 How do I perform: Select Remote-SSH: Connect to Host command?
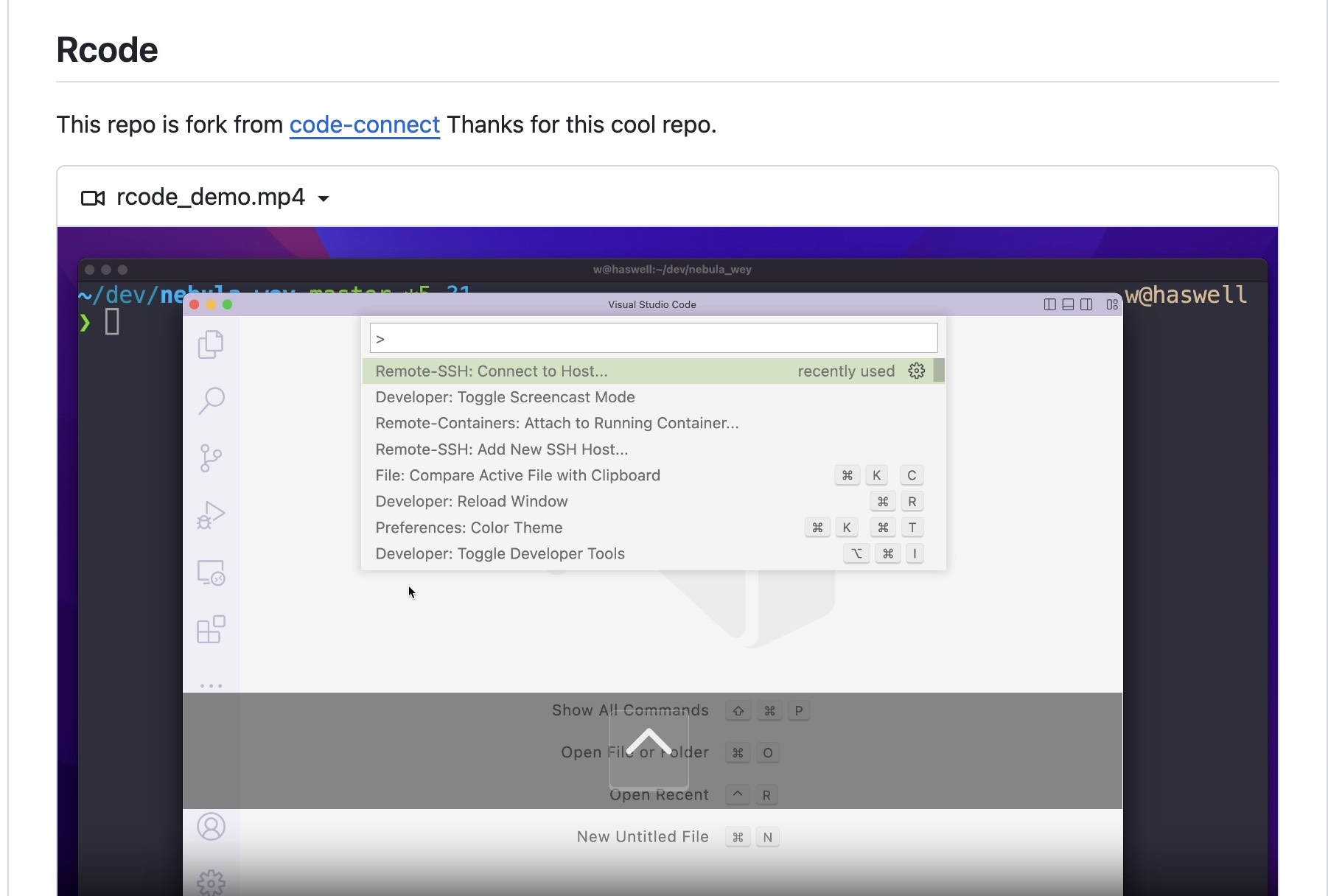coord(648,371)
